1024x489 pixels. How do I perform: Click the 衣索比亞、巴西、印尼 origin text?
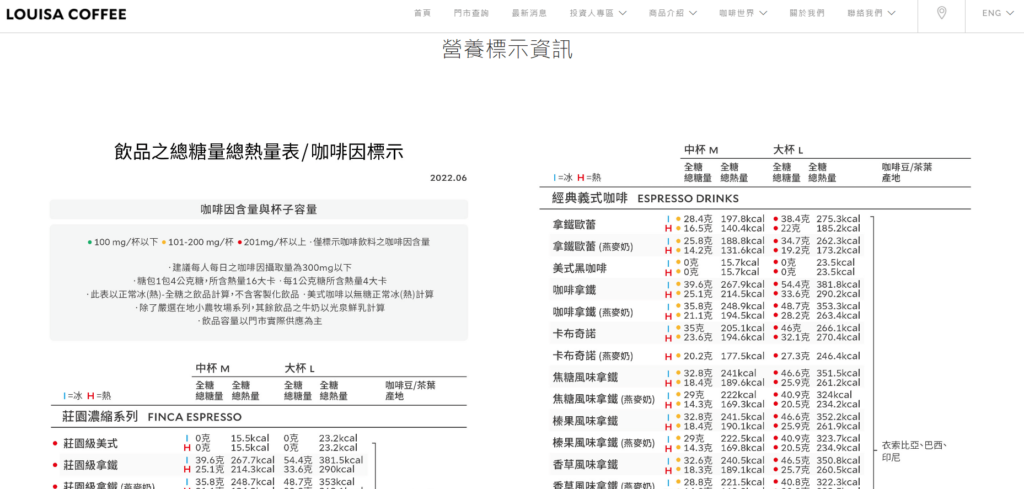pyautogui.click(x=914, y=451)
